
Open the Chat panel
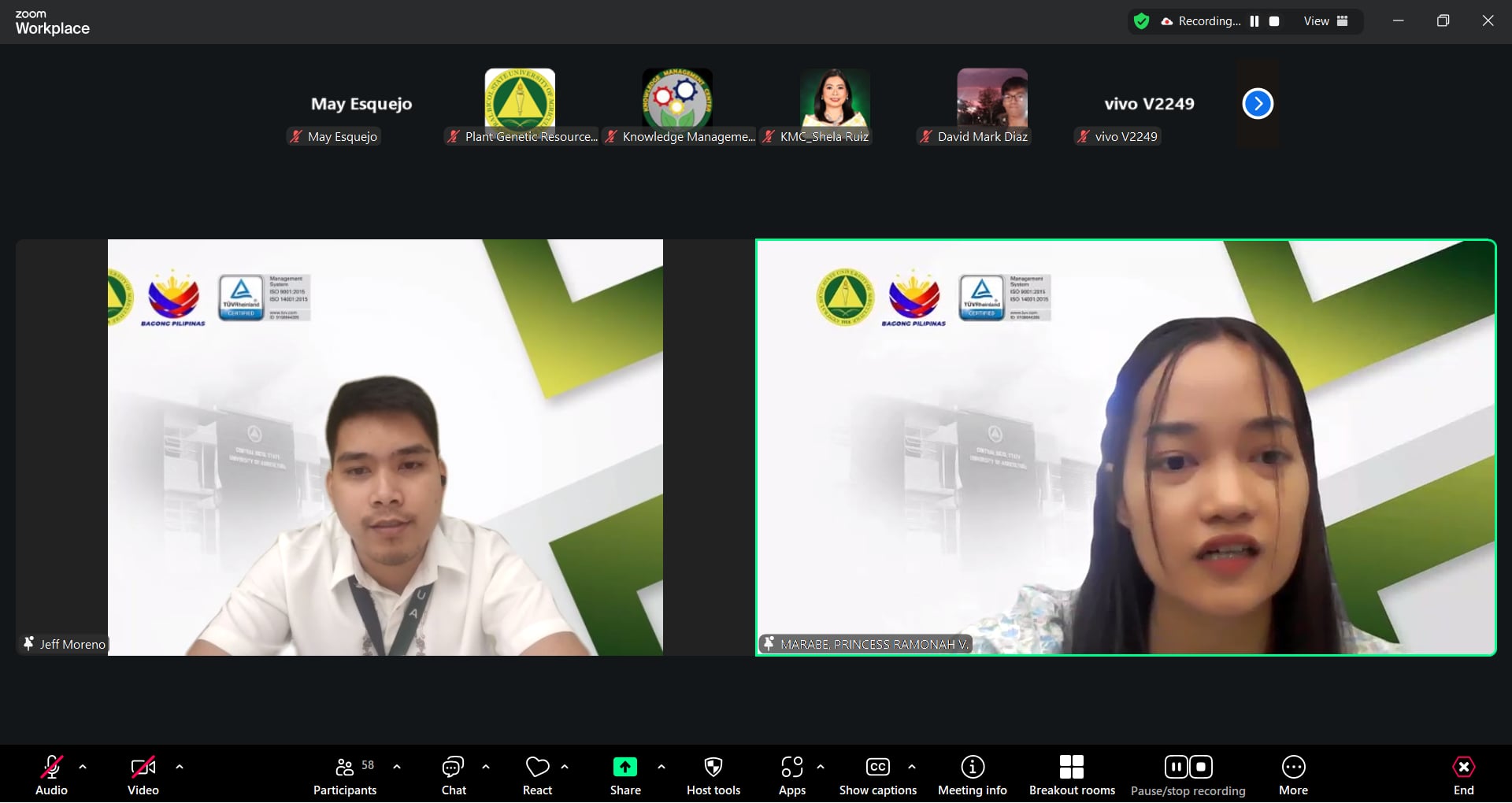click(453, 775)
